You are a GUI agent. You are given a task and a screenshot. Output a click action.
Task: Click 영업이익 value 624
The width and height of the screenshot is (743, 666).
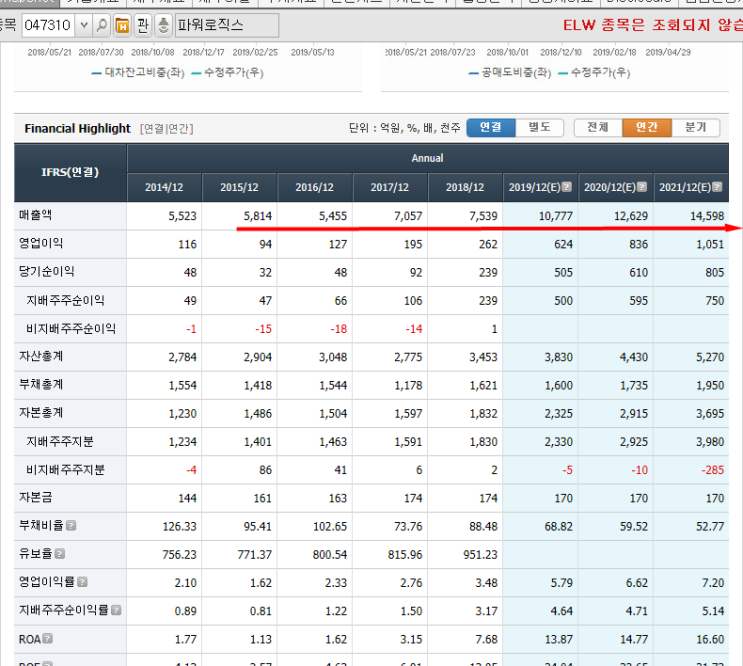coord(563,244)
